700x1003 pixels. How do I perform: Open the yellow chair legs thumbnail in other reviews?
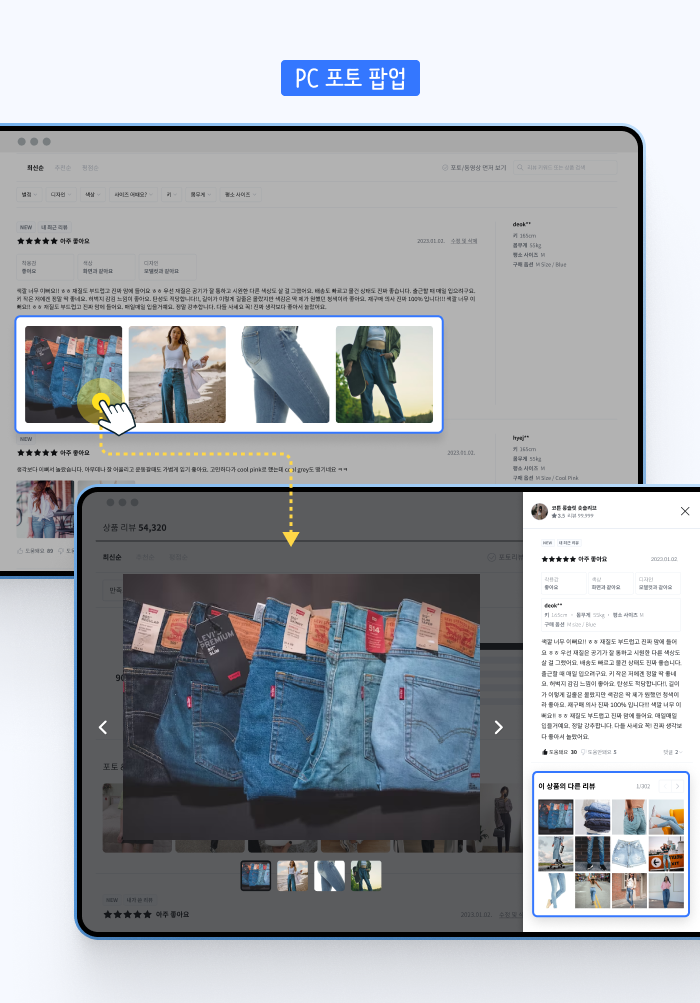[666, 816]
